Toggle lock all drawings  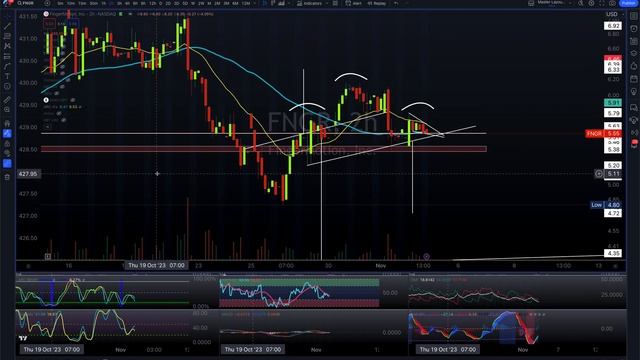pyautogui.click(x=7, y=144)
